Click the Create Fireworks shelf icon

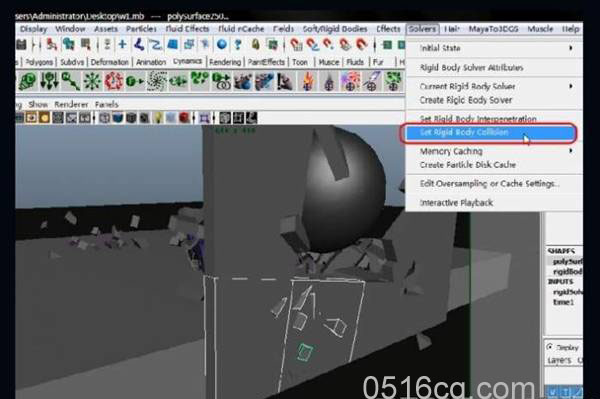(350, 81)
